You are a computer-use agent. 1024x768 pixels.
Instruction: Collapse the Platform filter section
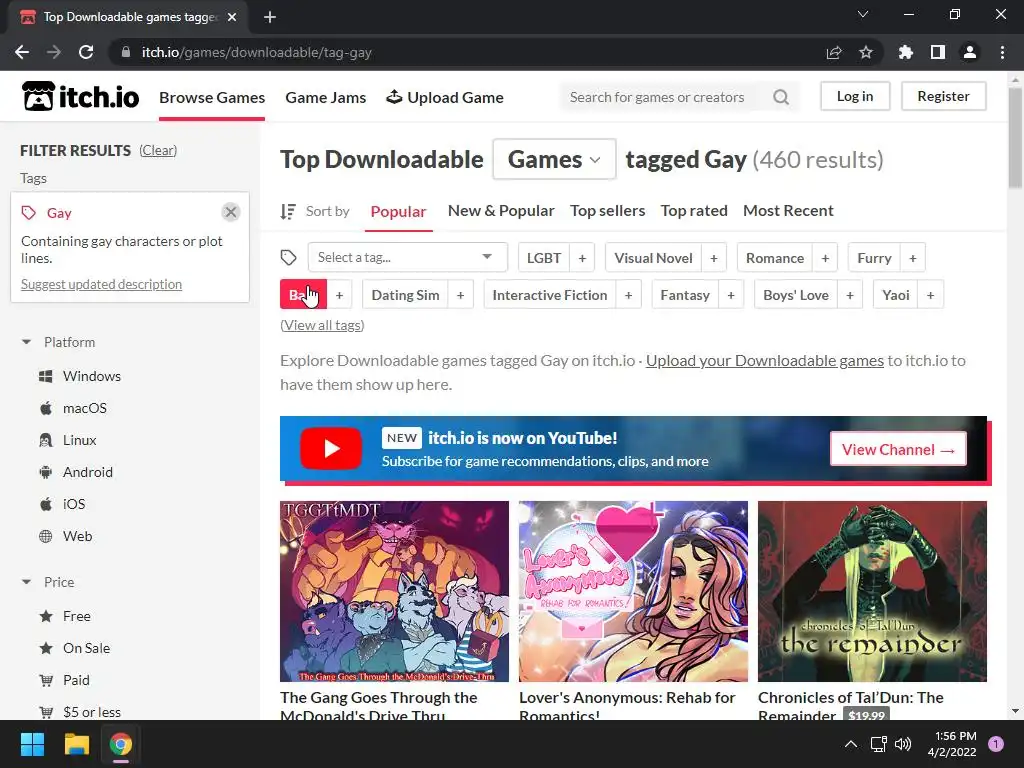click(58, 342)
